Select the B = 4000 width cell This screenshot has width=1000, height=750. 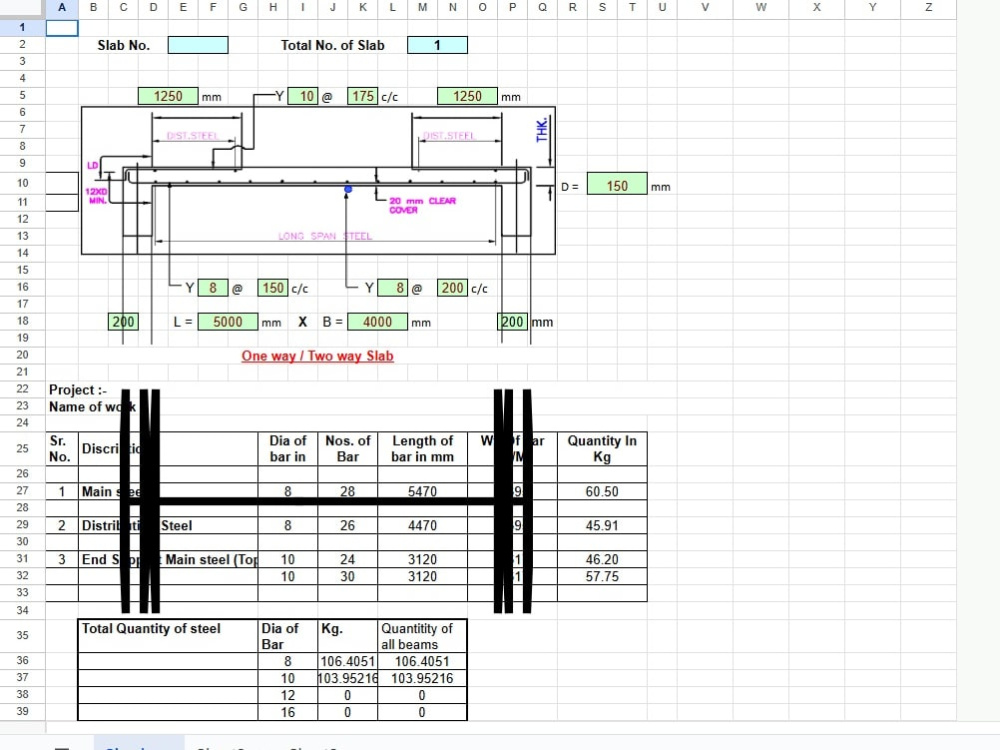378,321
